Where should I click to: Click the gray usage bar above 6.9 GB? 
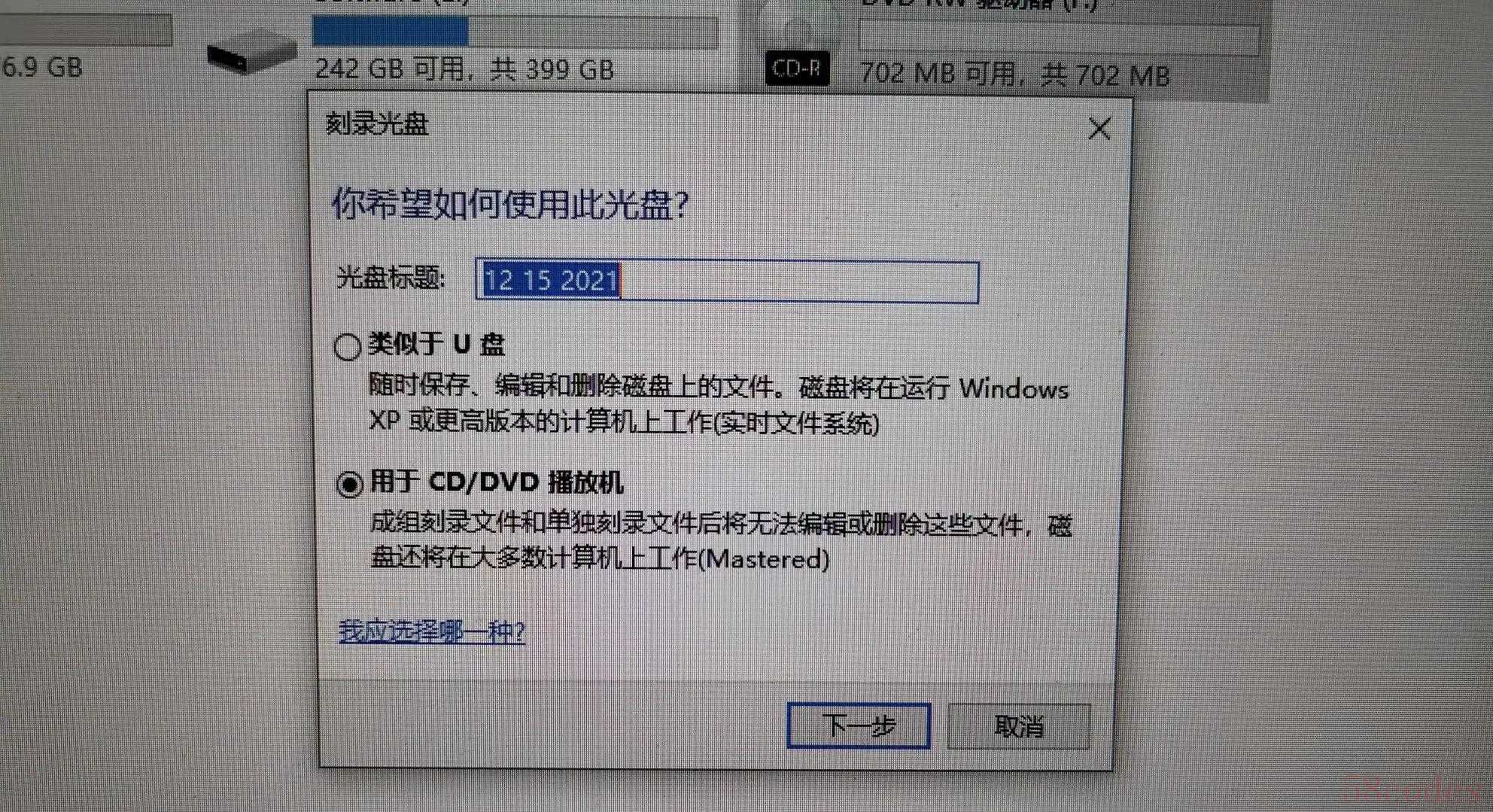click(86, 30)
